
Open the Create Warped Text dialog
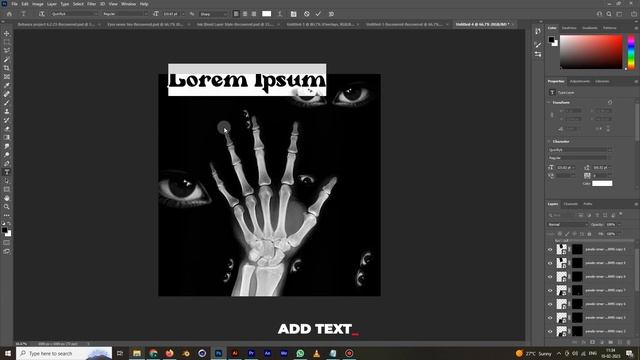pyautogui.click(x=280, y=14)
